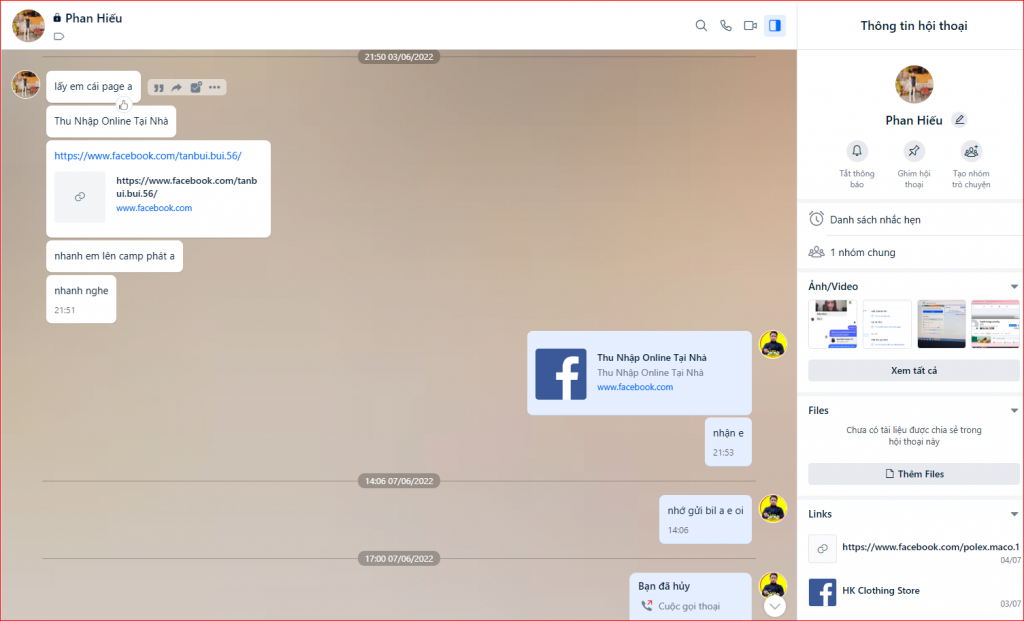Image resolution: width=1024 pixels, height=621 pixels.
Task: Collapse the Ảnh/Video section arrow
Action: [1014, 287]
